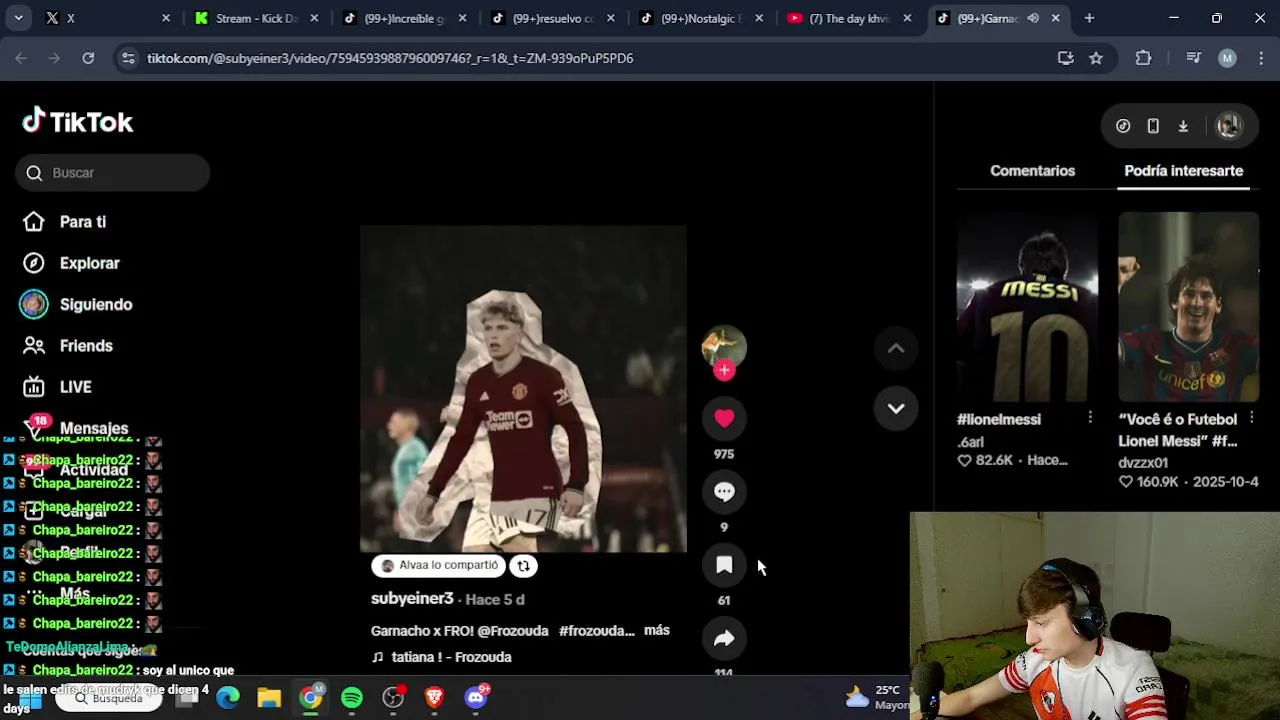Open Spotify from taskbar
1280x720 pixels.
pyautogui.click(x=352, y=698)
